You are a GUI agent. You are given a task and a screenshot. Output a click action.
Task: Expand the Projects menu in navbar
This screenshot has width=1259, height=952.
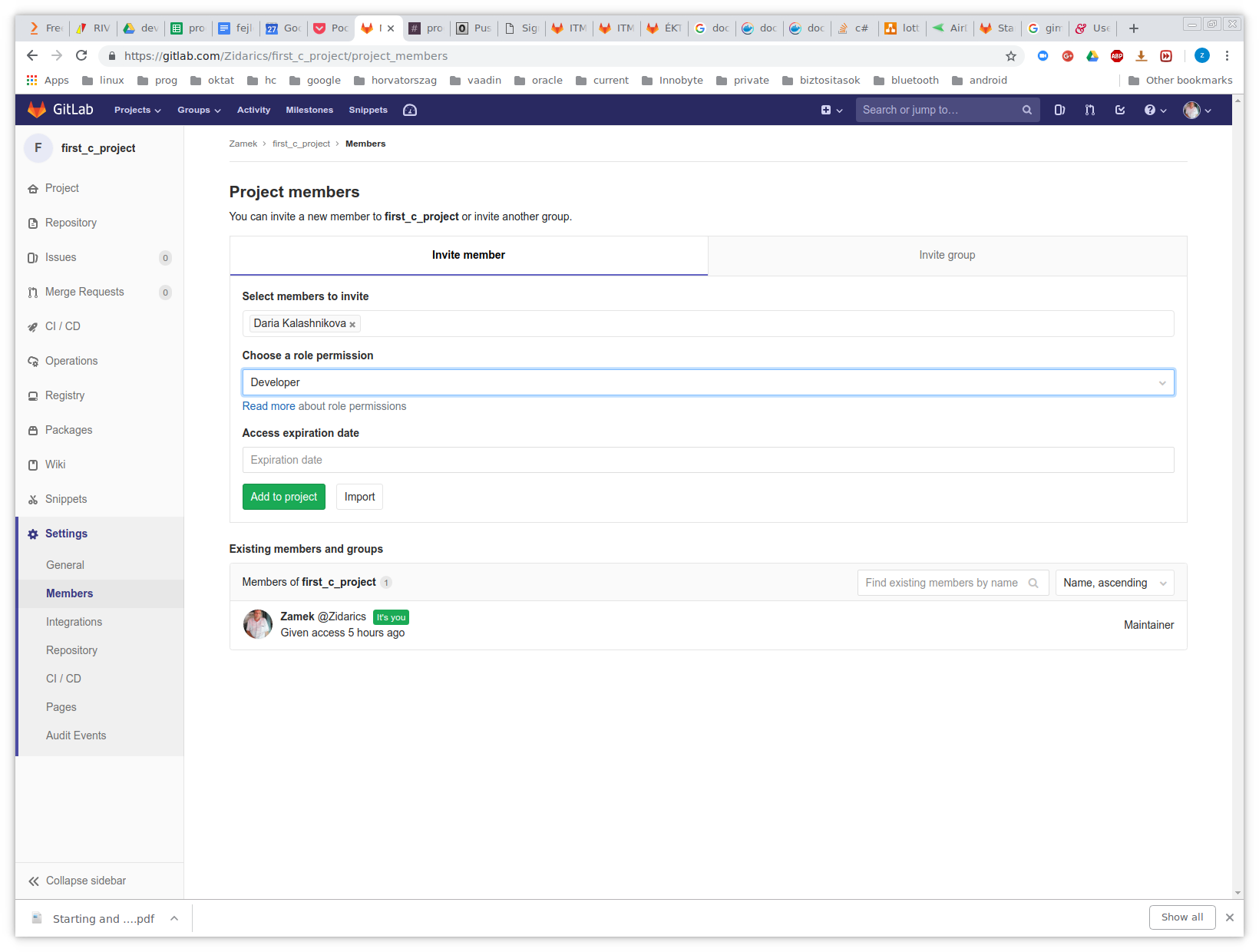(137, 110)
